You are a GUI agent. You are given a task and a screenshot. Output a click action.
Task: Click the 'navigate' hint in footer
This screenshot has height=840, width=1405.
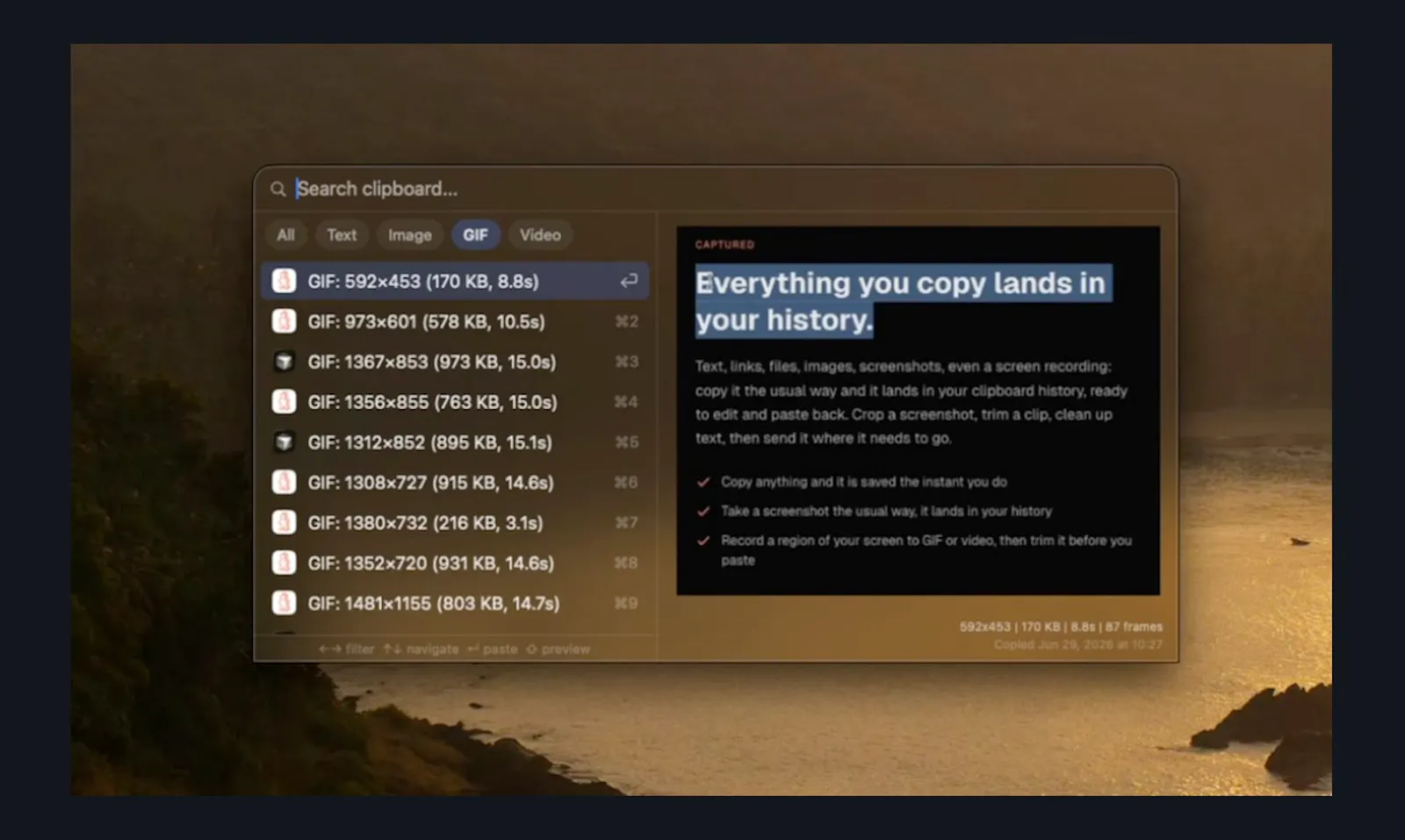click(x=421, y=650)
